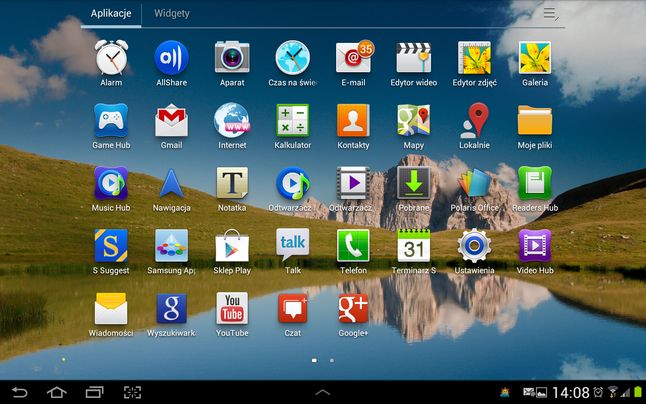Tap the picture notification icon in status bar

(541, 393)
